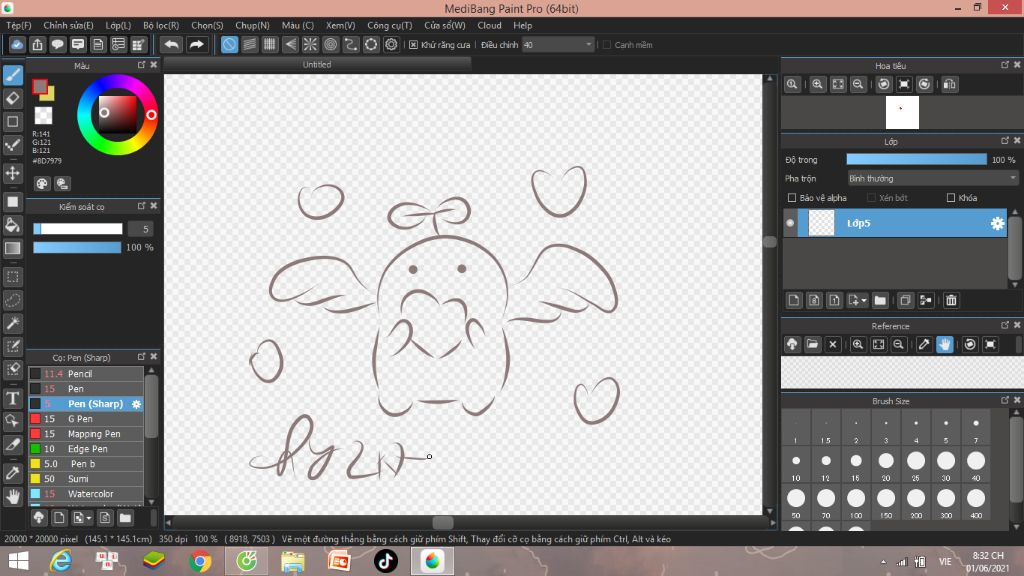1024x576 pixels.
Task: Enable the radial snap guide
Action: 310,44
